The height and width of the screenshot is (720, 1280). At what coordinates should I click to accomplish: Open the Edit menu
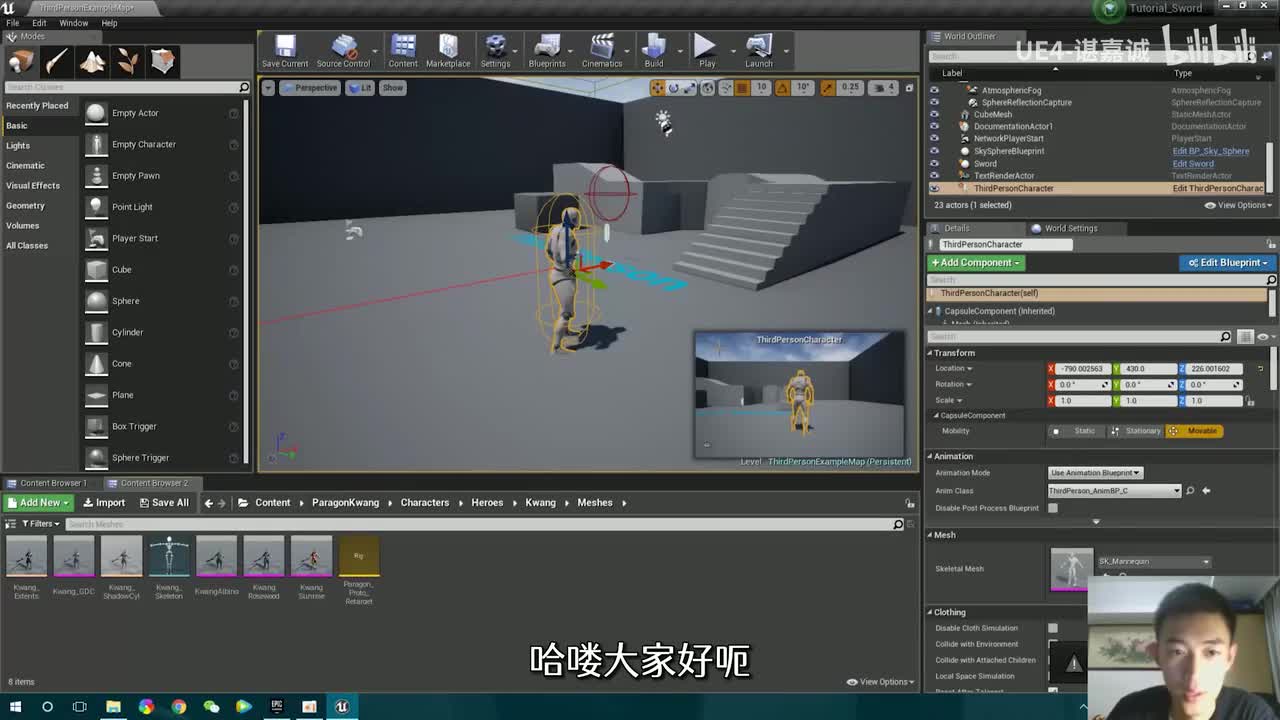click(x=39, y=23)
